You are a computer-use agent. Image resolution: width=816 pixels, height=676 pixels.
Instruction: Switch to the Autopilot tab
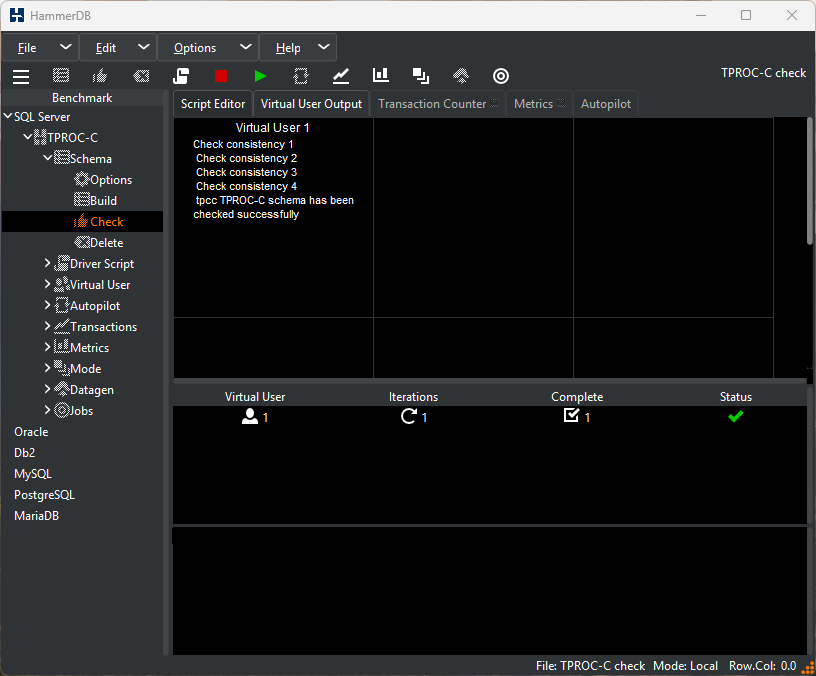pos(606,104)
